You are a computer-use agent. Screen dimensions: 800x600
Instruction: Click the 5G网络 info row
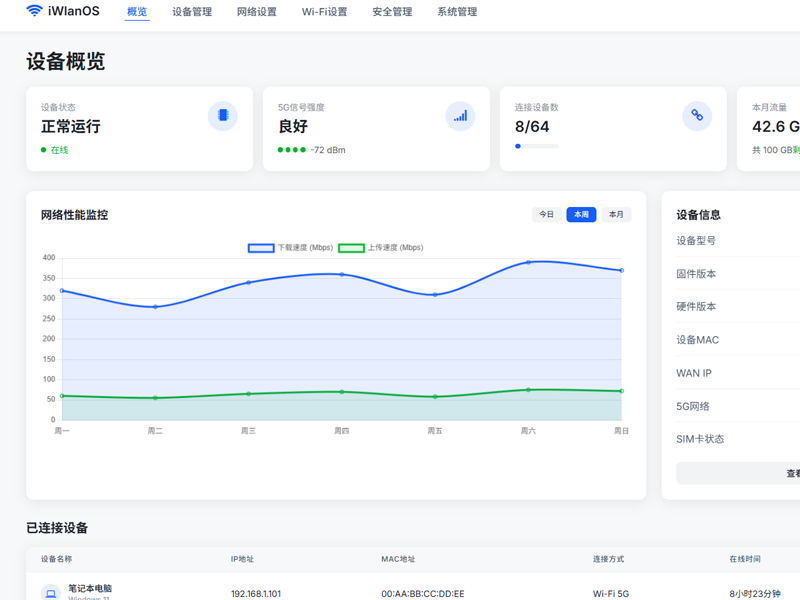(x=738, y=406)
